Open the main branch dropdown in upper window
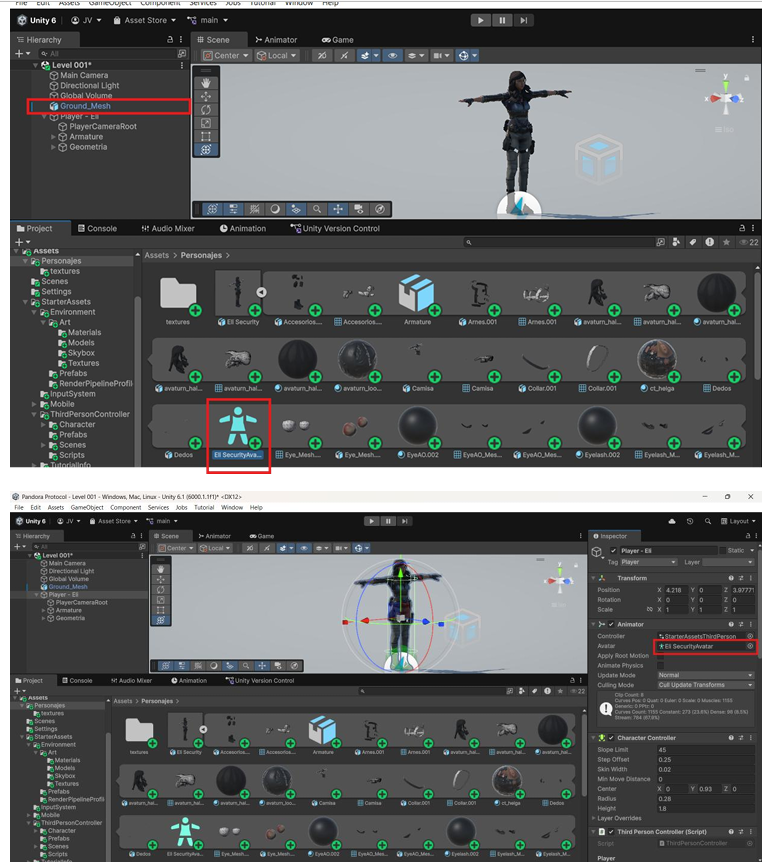 208,20
